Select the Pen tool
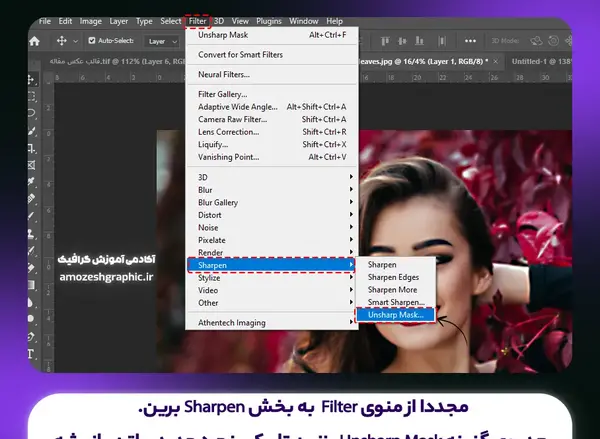The height and width of the screenshot is (439, 600). pos(31,336)
